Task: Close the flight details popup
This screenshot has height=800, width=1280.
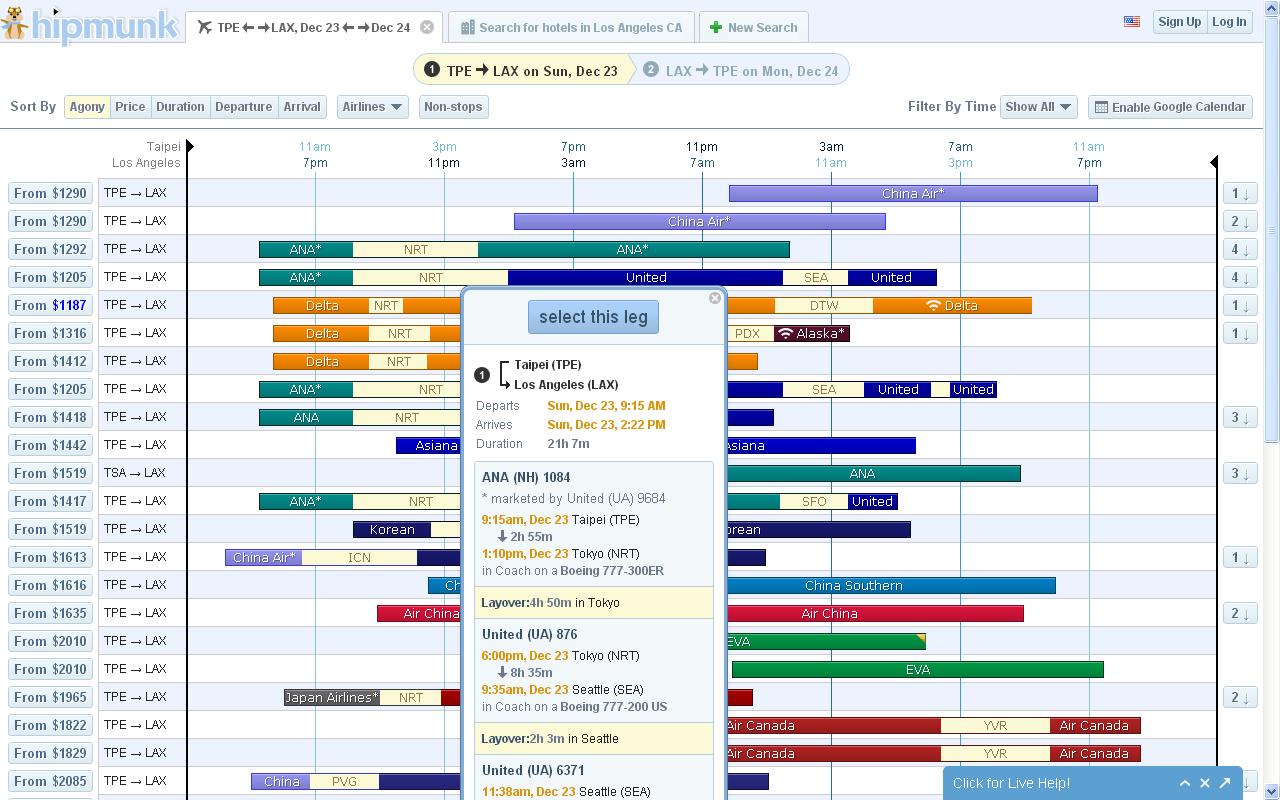Action: point(714,298)
